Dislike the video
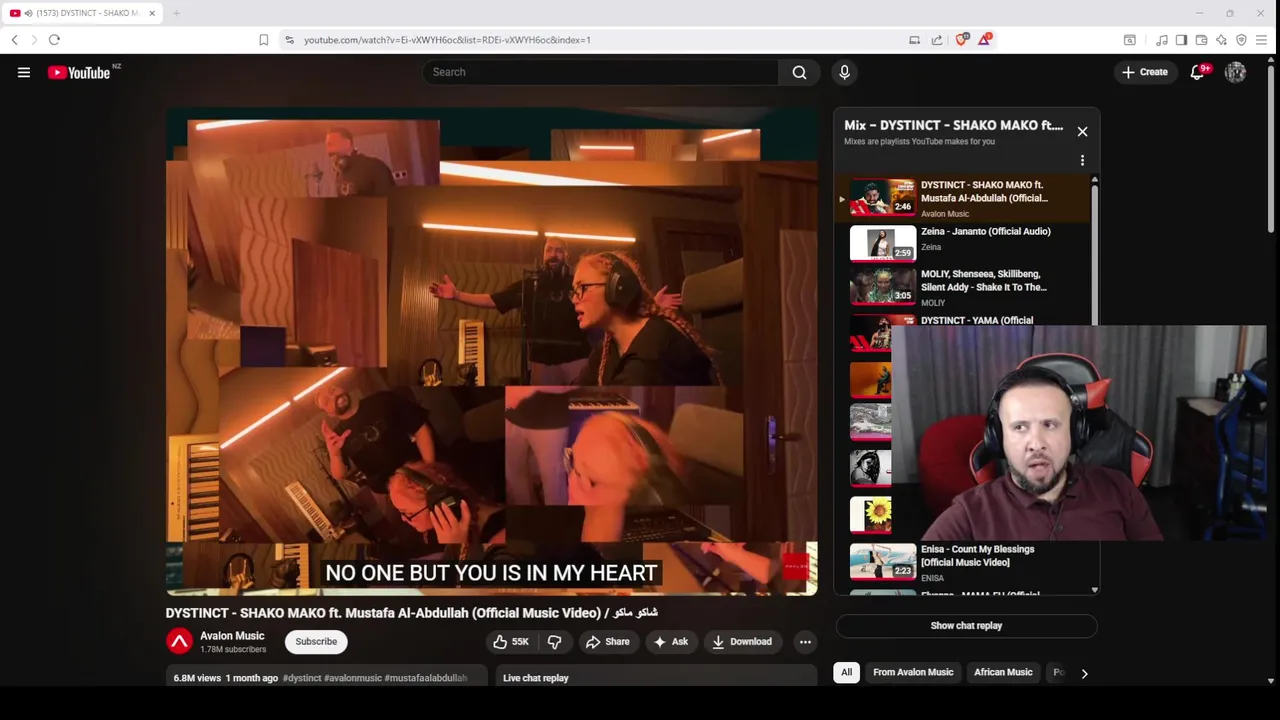 pyautogui.click(x=555, y=642)
